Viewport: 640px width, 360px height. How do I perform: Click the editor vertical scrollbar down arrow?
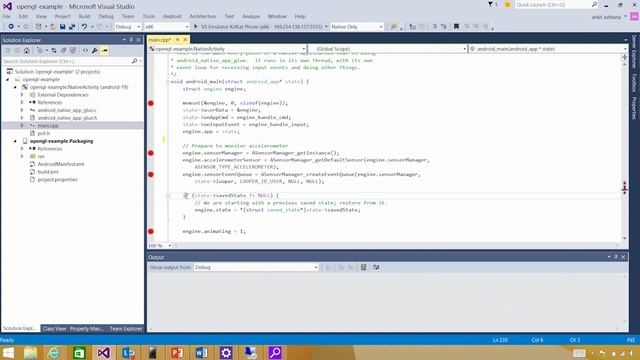point(624,238)
